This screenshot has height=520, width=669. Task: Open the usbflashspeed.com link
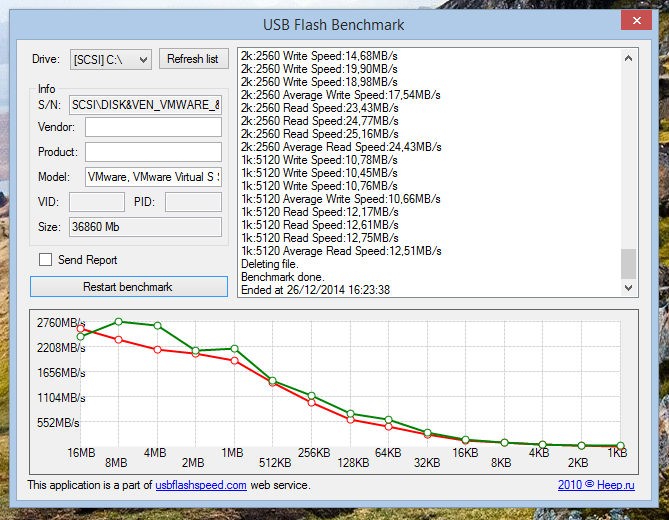coord(201,485)
